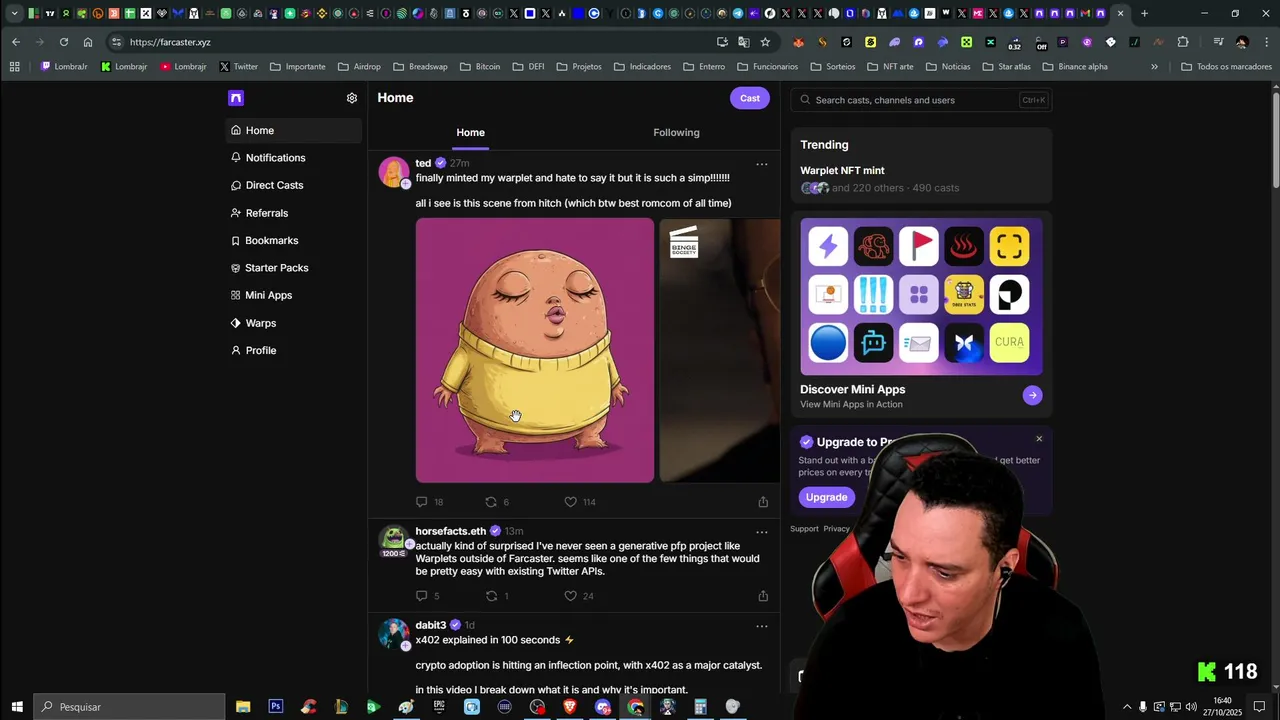Open Todos os marcadores folder

pyautogui.click(x=1226, y=67)
